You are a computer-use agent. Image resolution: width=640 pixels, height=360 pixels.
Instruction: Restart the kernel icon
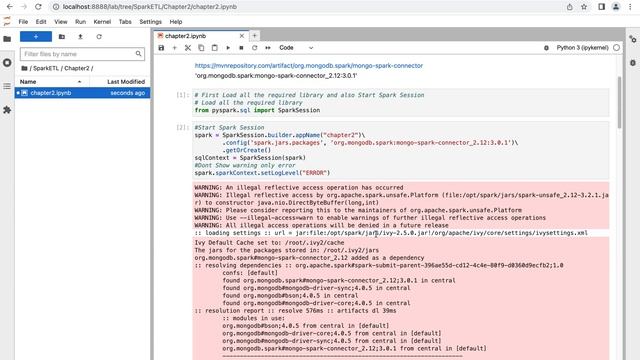254,48
